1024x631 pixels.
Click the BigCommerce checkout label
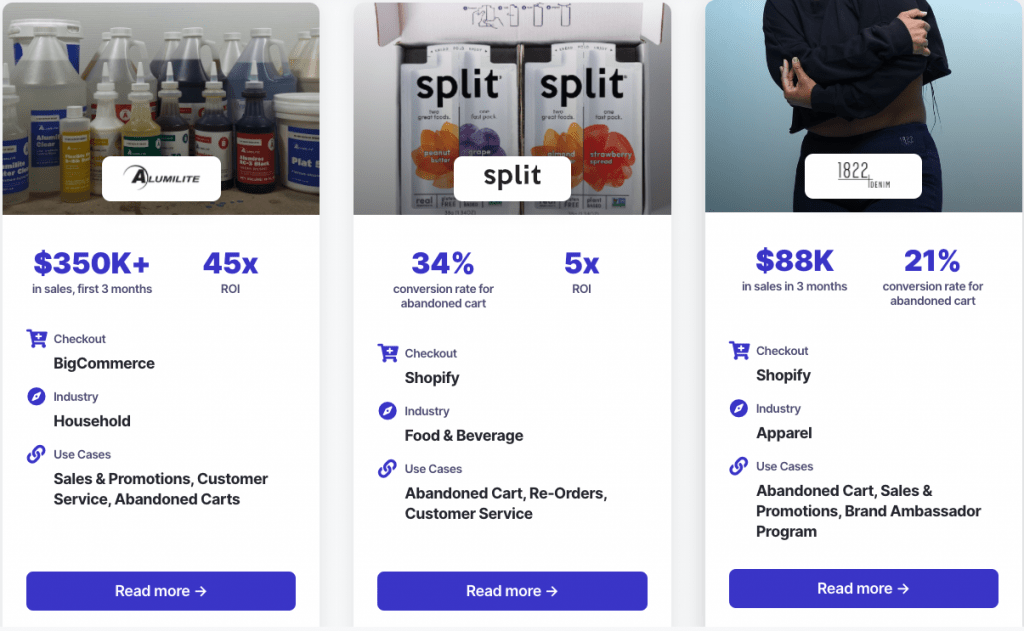click(104, 363)
